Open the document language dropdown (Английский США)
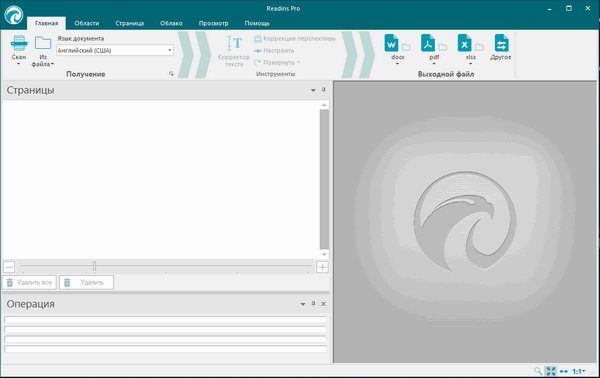This screenshot has width=600, height=378. (115, 50)
